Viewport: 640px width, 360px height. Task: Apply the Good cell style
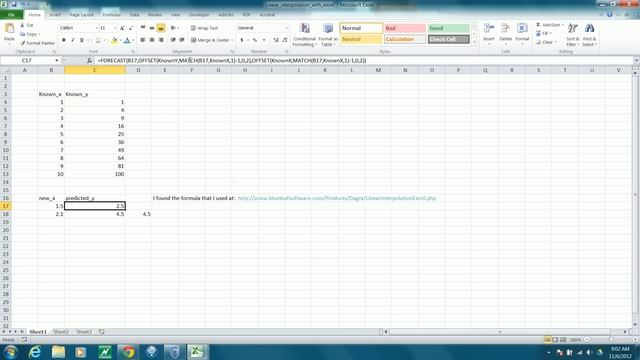tap(449, 28)
